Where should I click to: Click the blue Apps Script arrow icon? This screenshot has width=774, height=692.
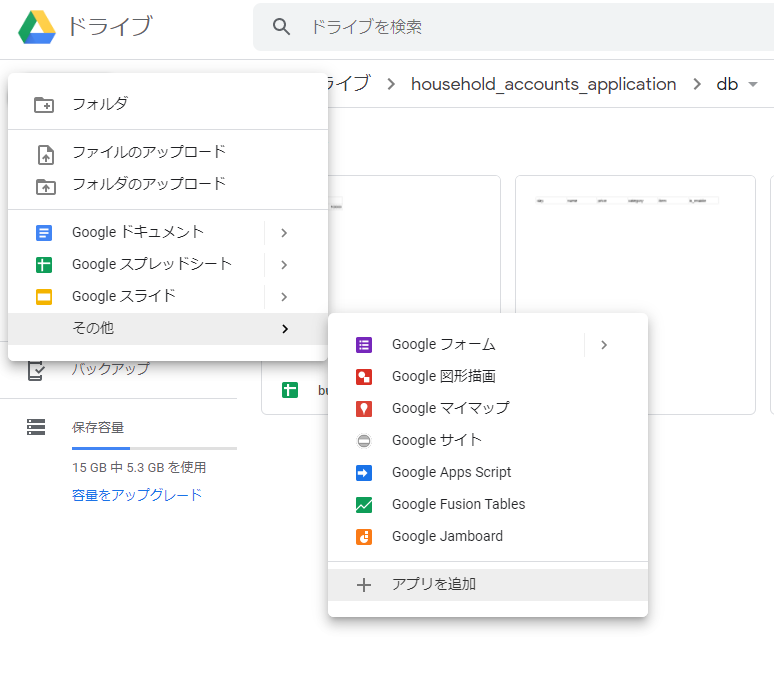coord(364,473)
